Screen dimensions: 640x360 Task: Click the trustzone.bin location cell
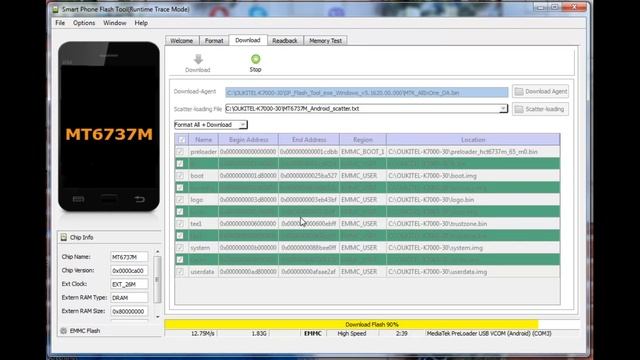(x=473, y=224)
